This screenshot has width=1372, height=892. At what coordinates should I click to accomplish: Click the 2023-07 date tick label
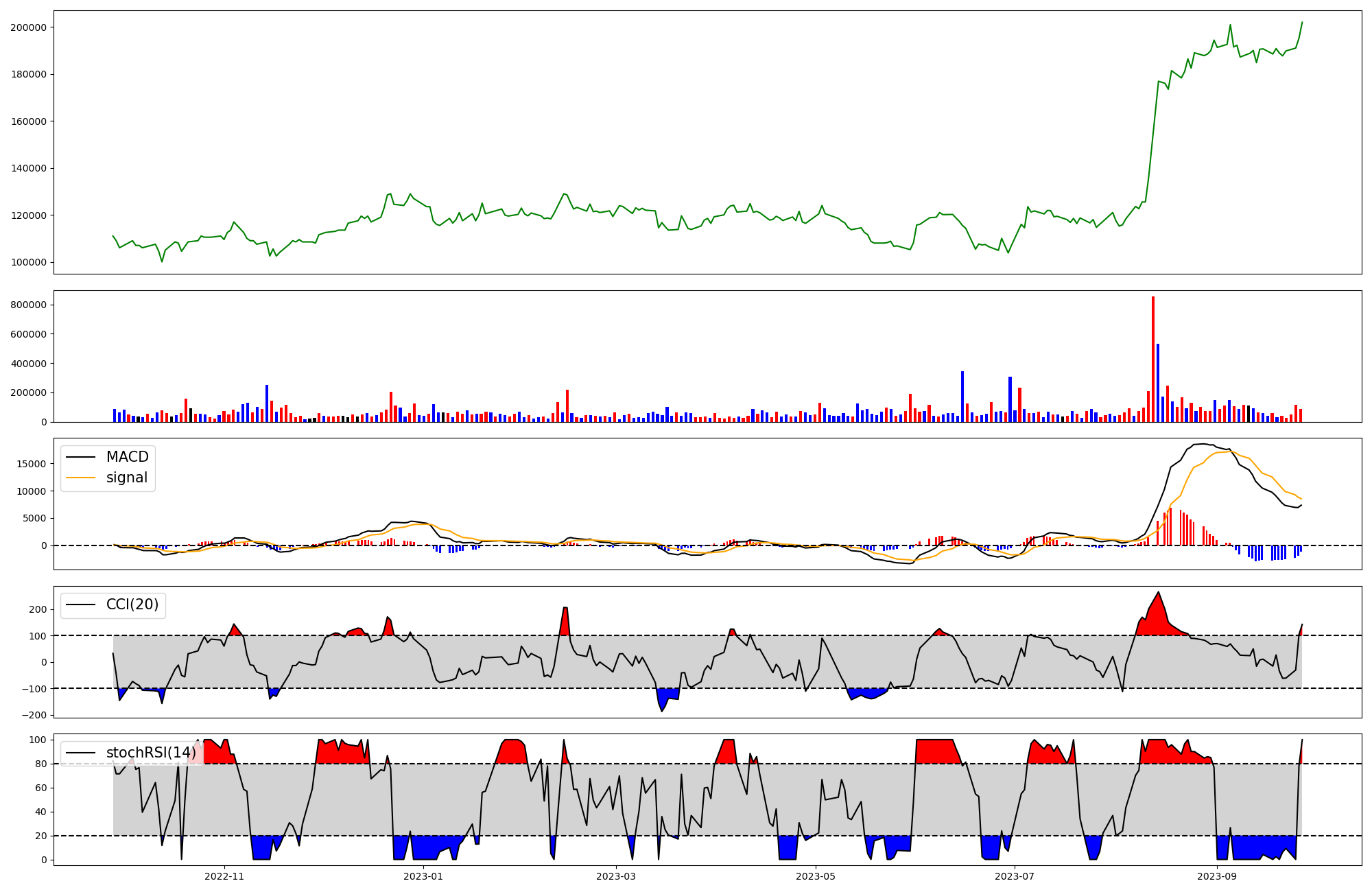[x=1015, y=876]
